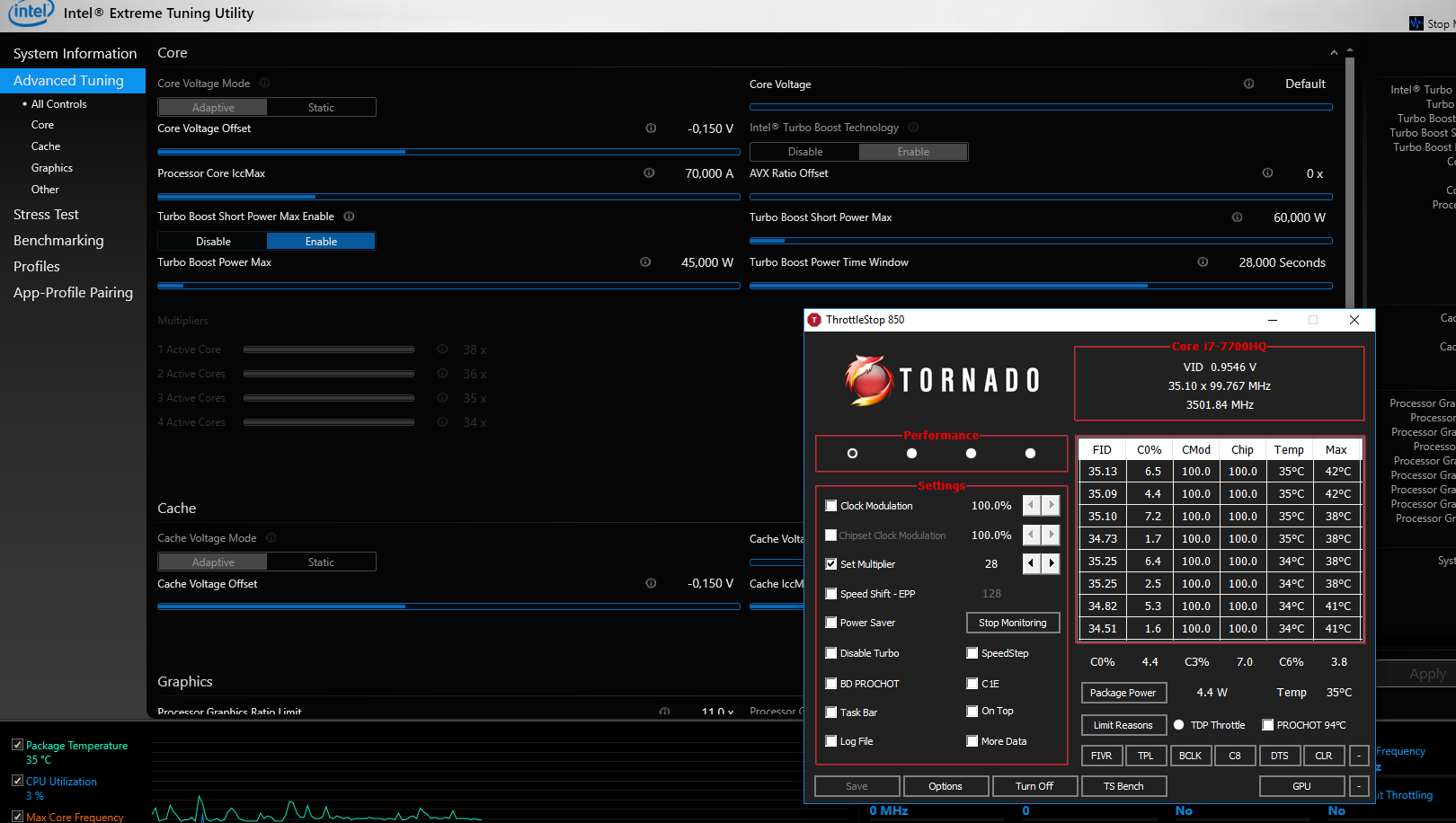Toggle BD PROCHOT checkbox
The width and height of the screenshot is (1456, 823).
coord(831,684)
